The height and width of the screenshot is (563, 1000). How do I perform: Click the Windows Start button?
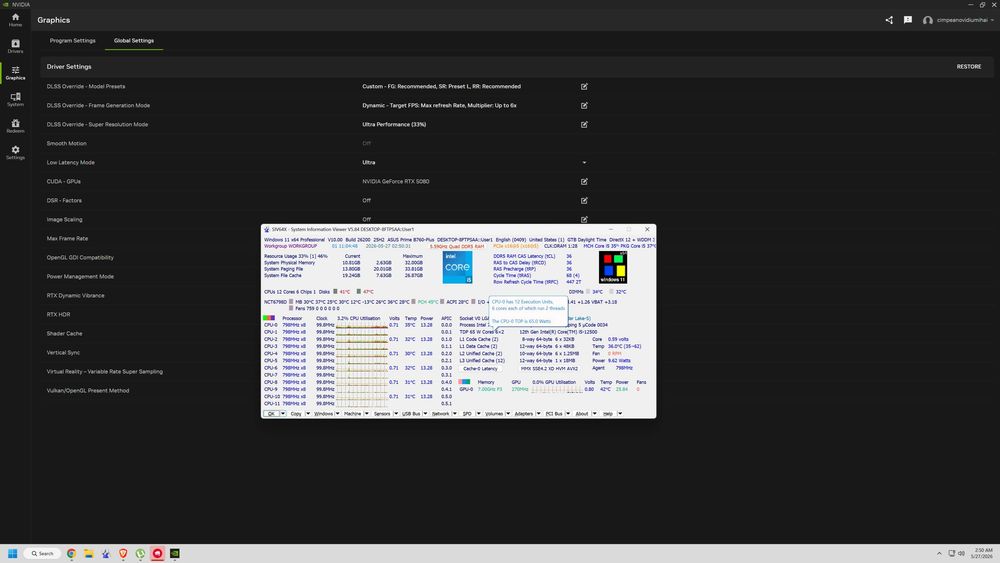(12, 553)
